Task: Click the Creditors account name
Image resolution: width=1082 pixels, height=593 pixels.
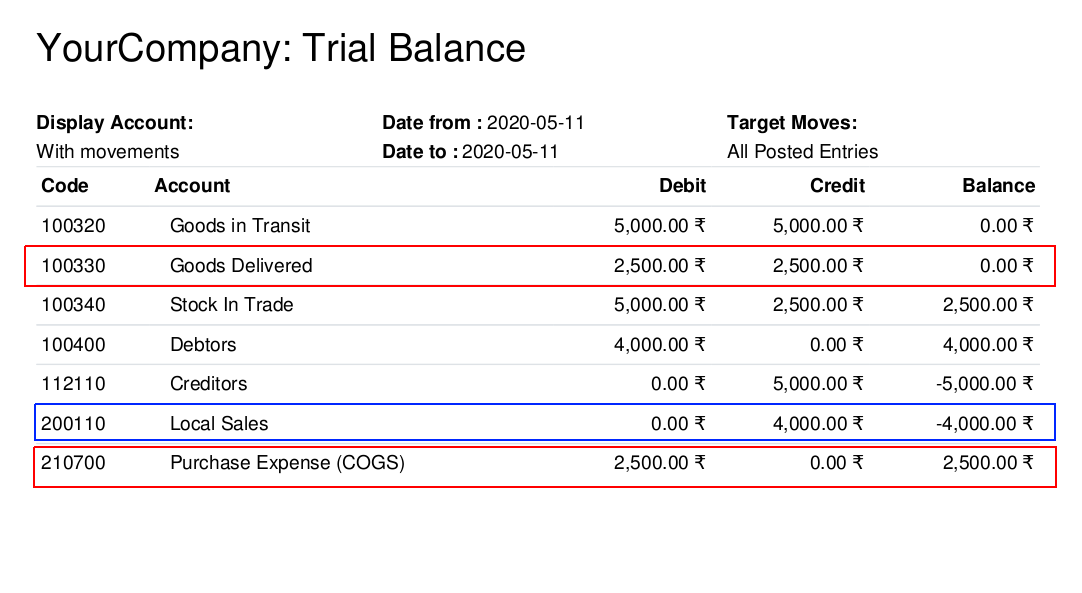Action: click(208, 384)
